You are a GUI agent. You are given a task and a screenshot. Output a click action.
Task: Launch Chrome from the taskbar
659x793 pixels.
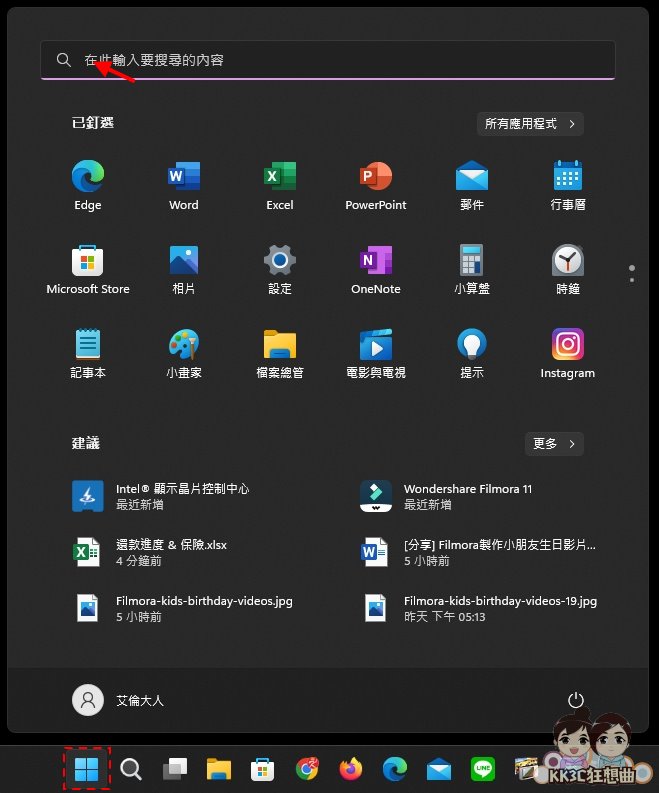(x=307, y=769)
